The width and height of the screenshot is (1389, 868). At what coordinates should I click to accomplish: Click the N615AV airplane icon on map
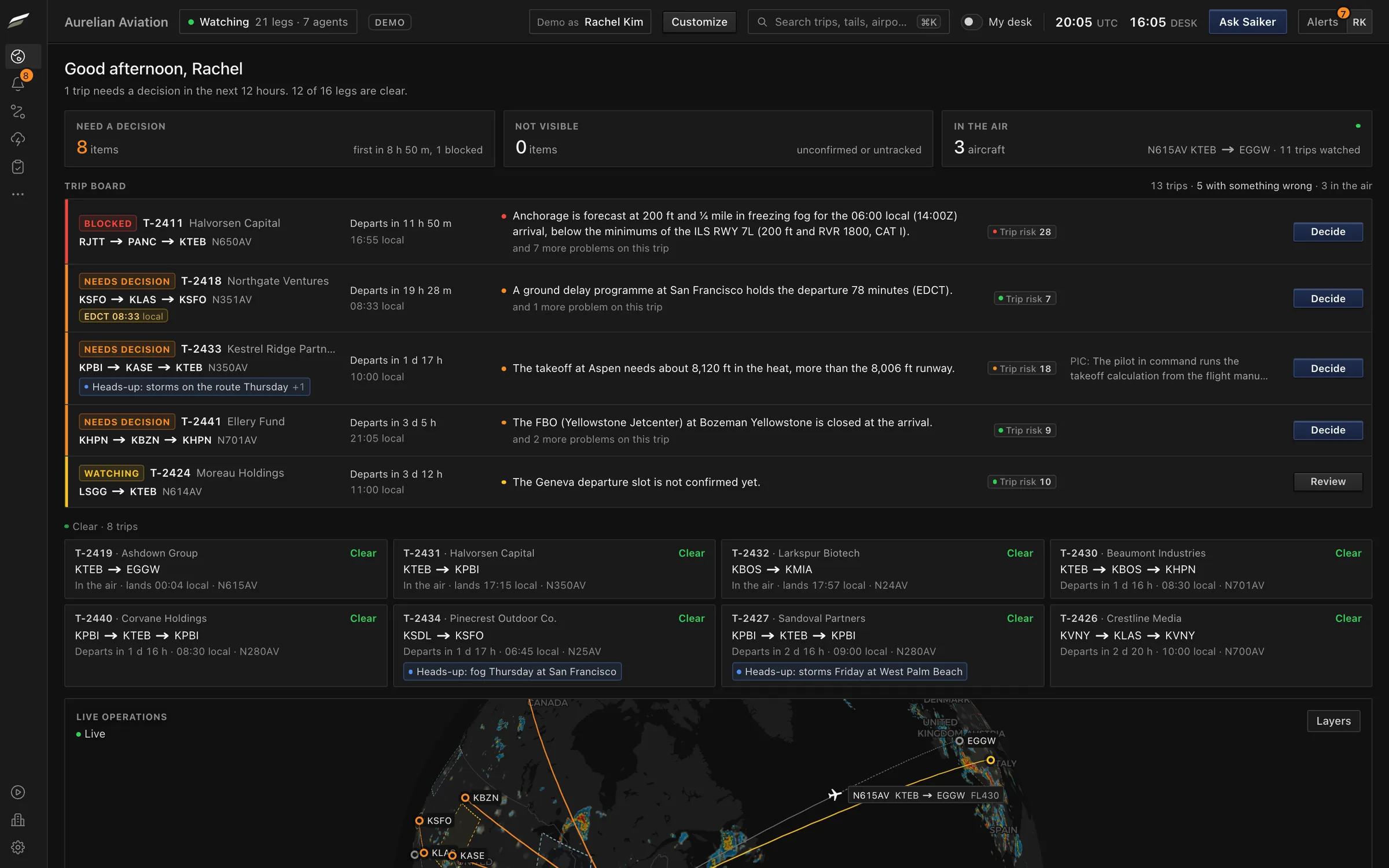click(834, 795)
